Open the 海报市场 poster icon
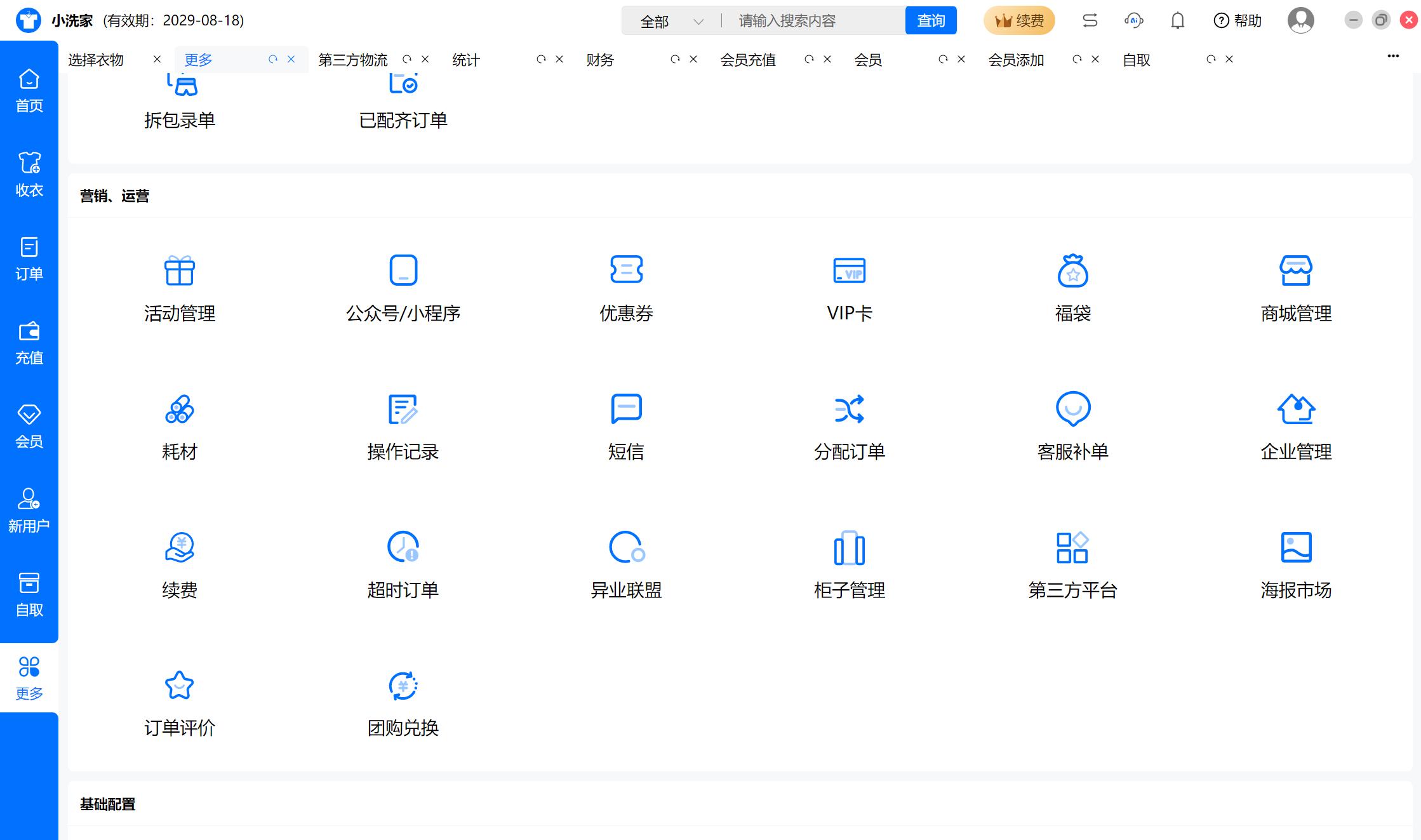The height and width of the screenshot is (840, 1421). (1296, 547)
